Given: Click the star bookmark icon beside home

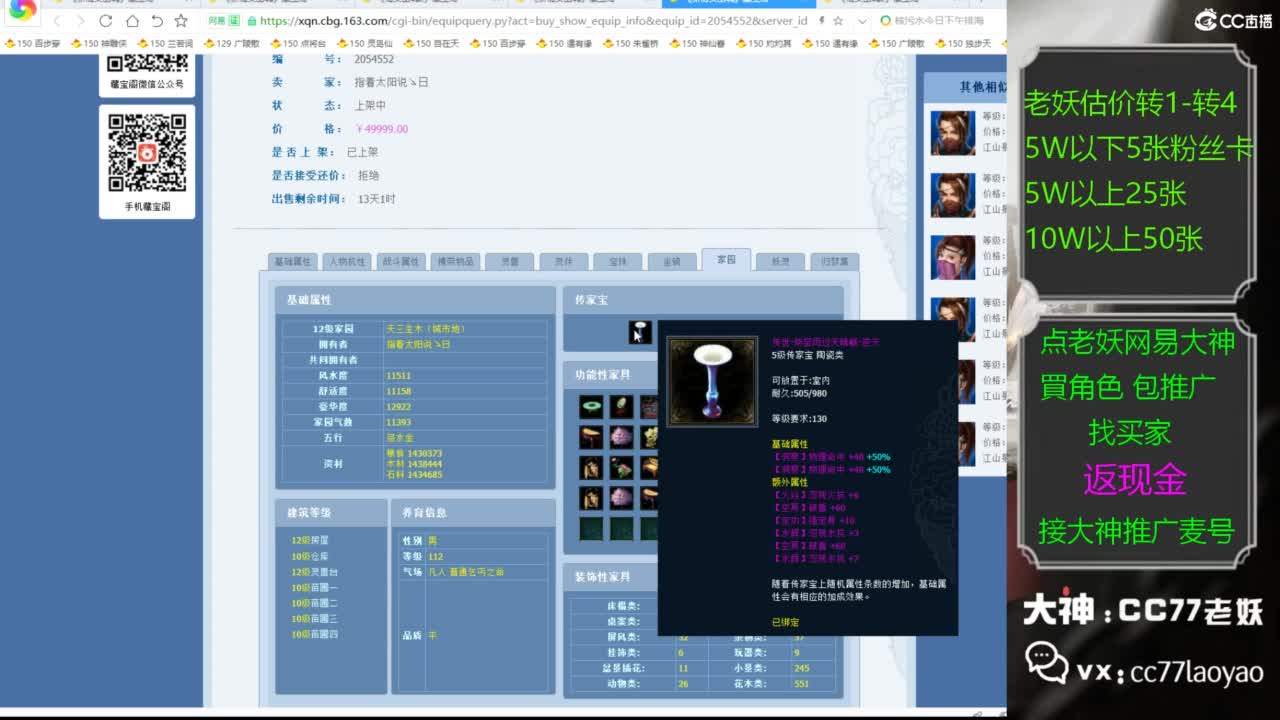Looking at the screenshot, I should [181, 20].
